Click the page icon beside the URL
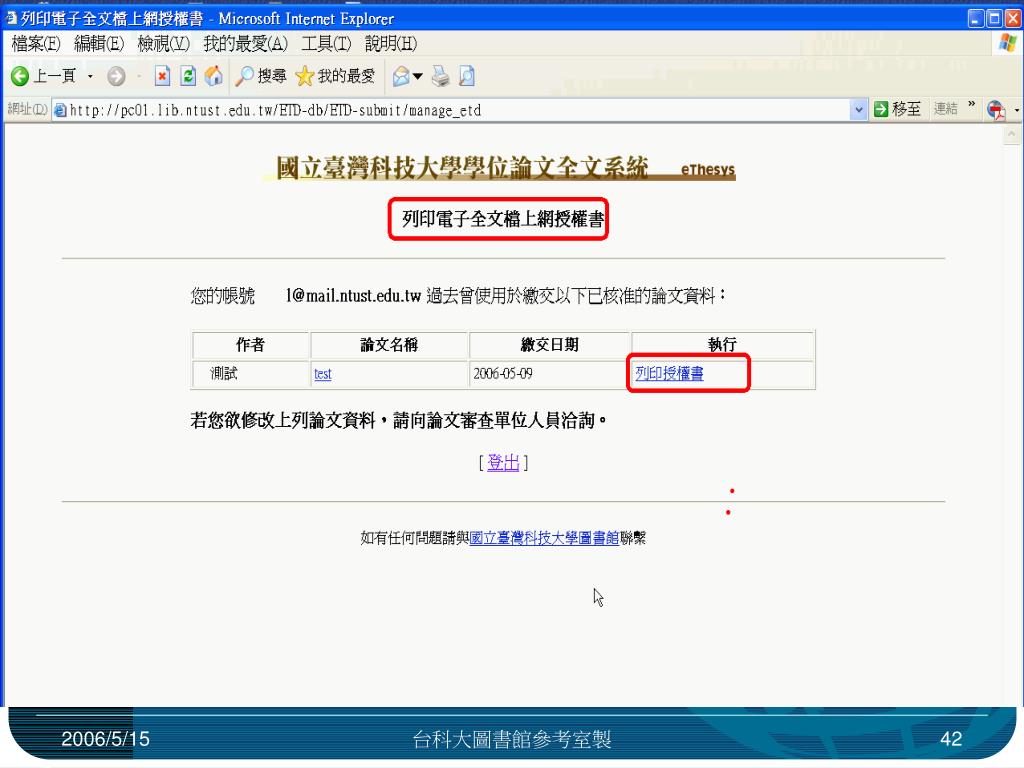 60,110
